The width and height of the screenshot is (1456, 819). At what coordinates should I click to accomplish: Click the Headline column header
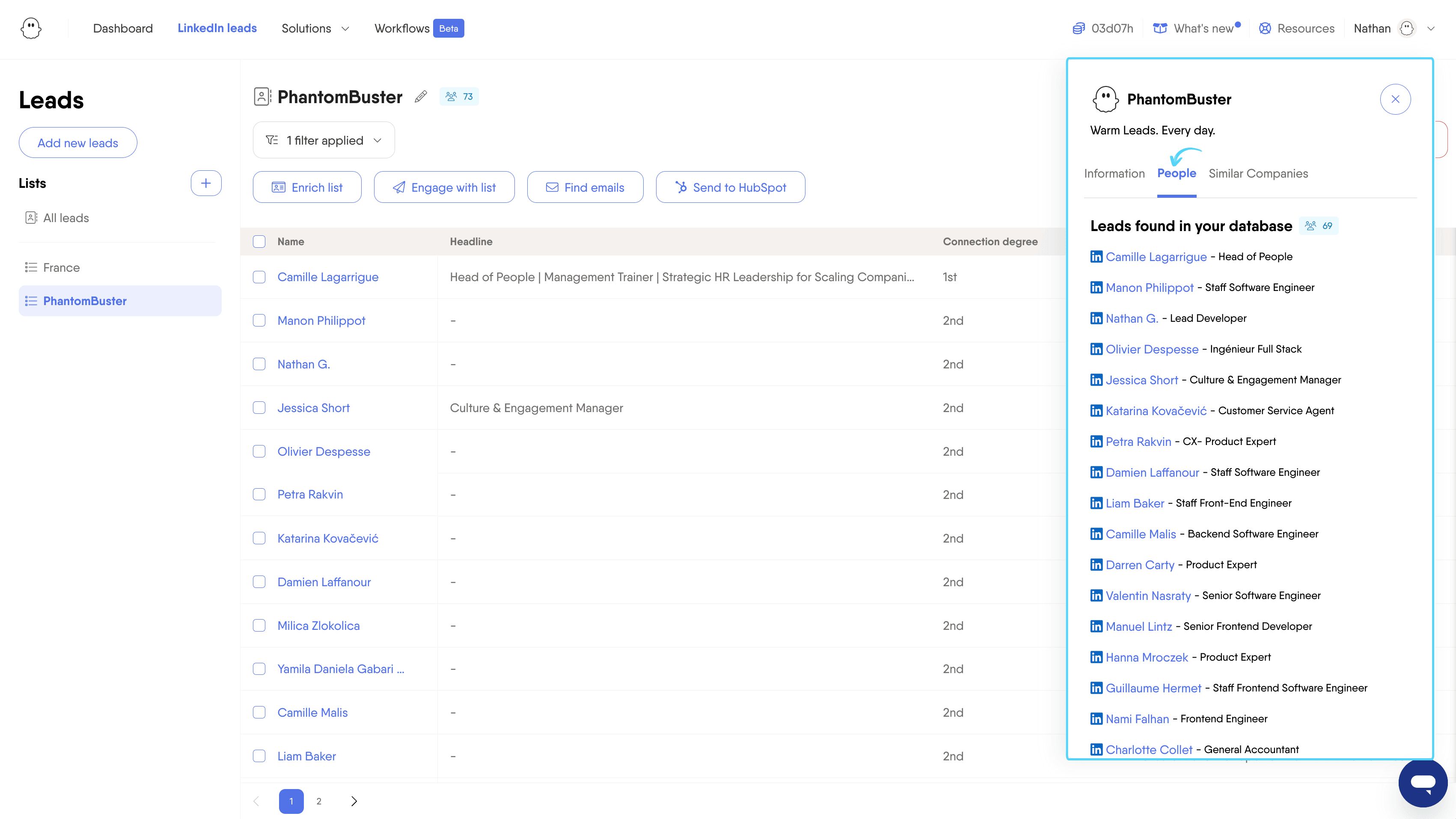[471, 241]
